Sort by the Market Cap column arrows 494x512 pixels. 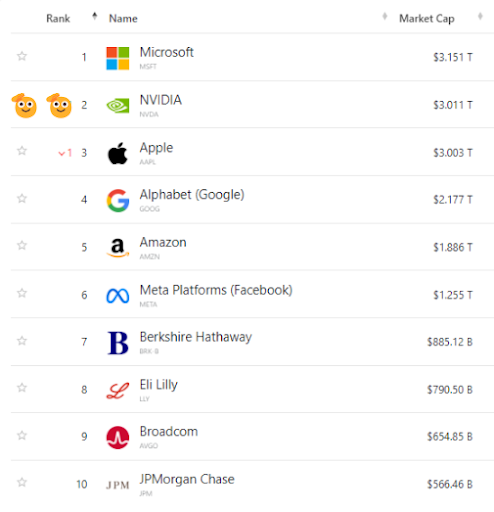tap(480, 16)
